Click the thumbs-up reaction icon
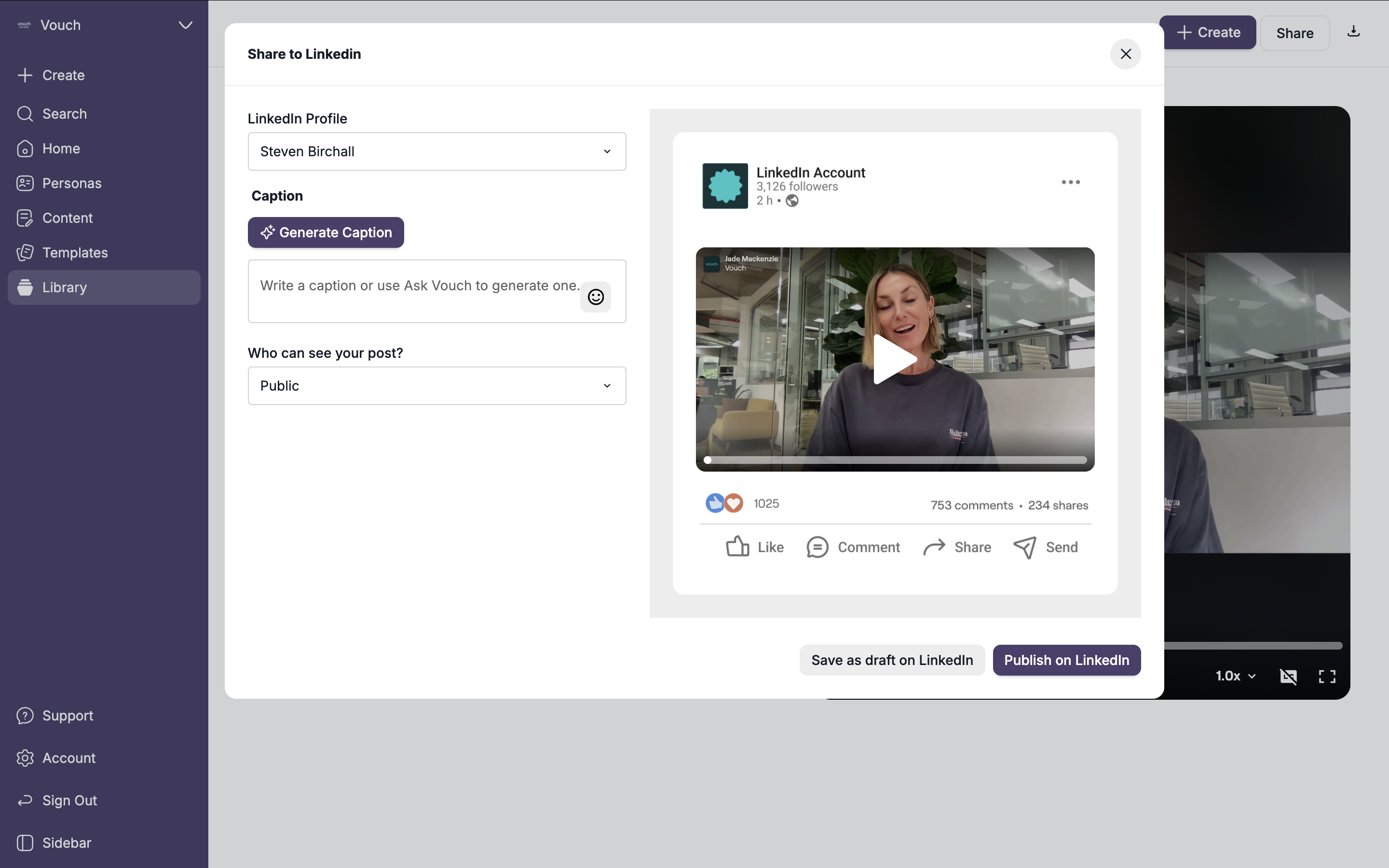 (715, 503)
